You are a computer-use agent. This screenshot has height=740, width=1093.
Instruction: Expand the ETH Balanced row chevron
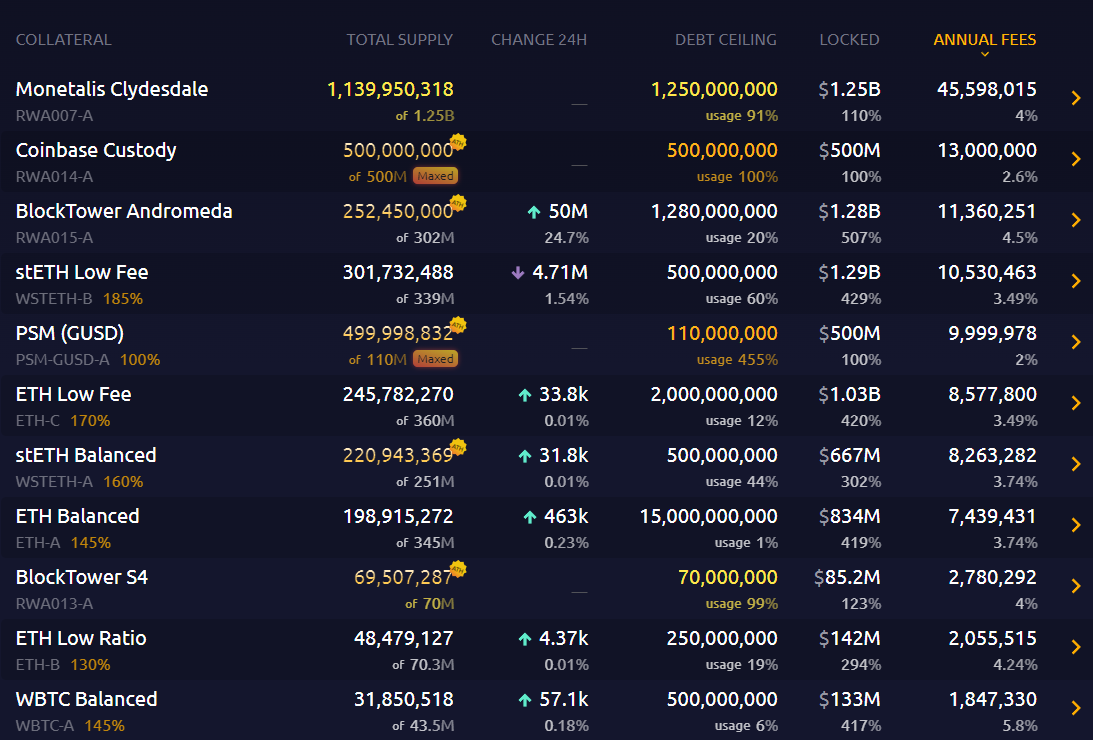(x=1076, y=525)
